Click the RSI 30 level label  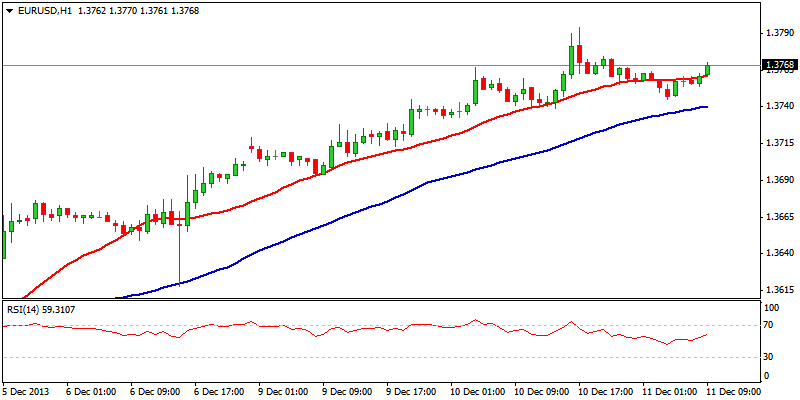[x=770, y=357]
